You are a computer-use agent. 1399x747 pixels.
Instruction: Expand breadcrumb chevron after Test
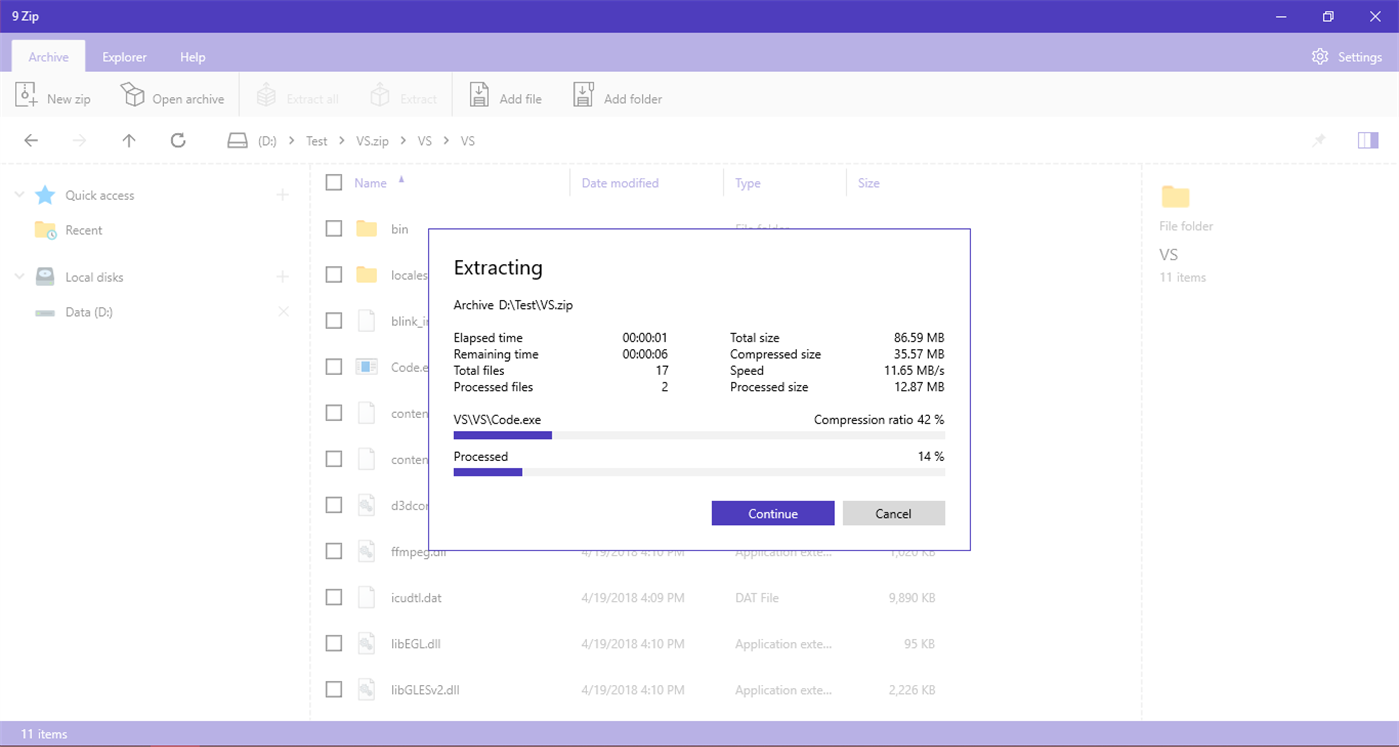coord(342,141)
